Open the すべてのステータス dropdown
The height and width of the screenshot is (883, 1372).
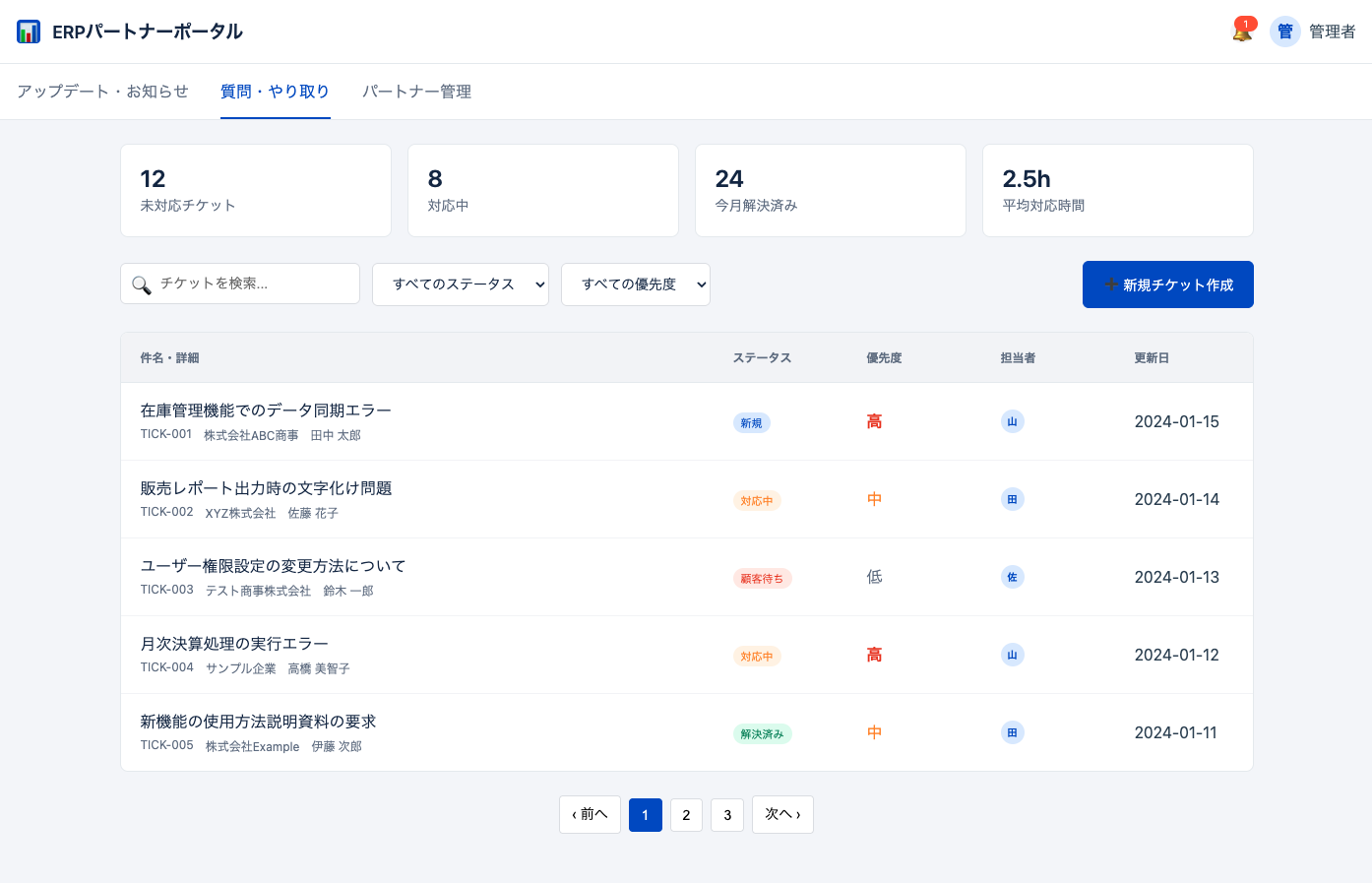pos(461,284)
